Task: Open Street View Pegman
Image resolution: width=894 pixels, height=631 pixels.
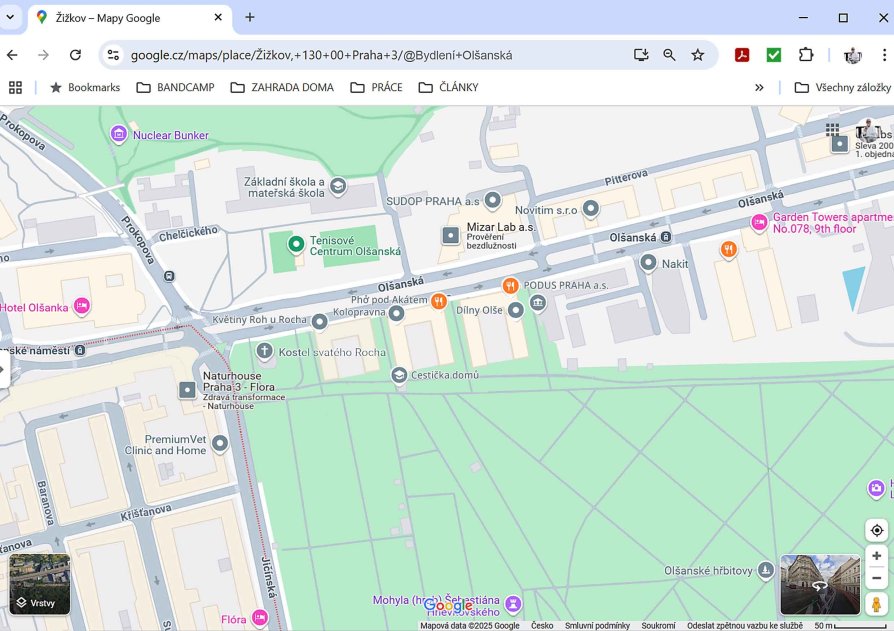Action: [x=876, y=603]
